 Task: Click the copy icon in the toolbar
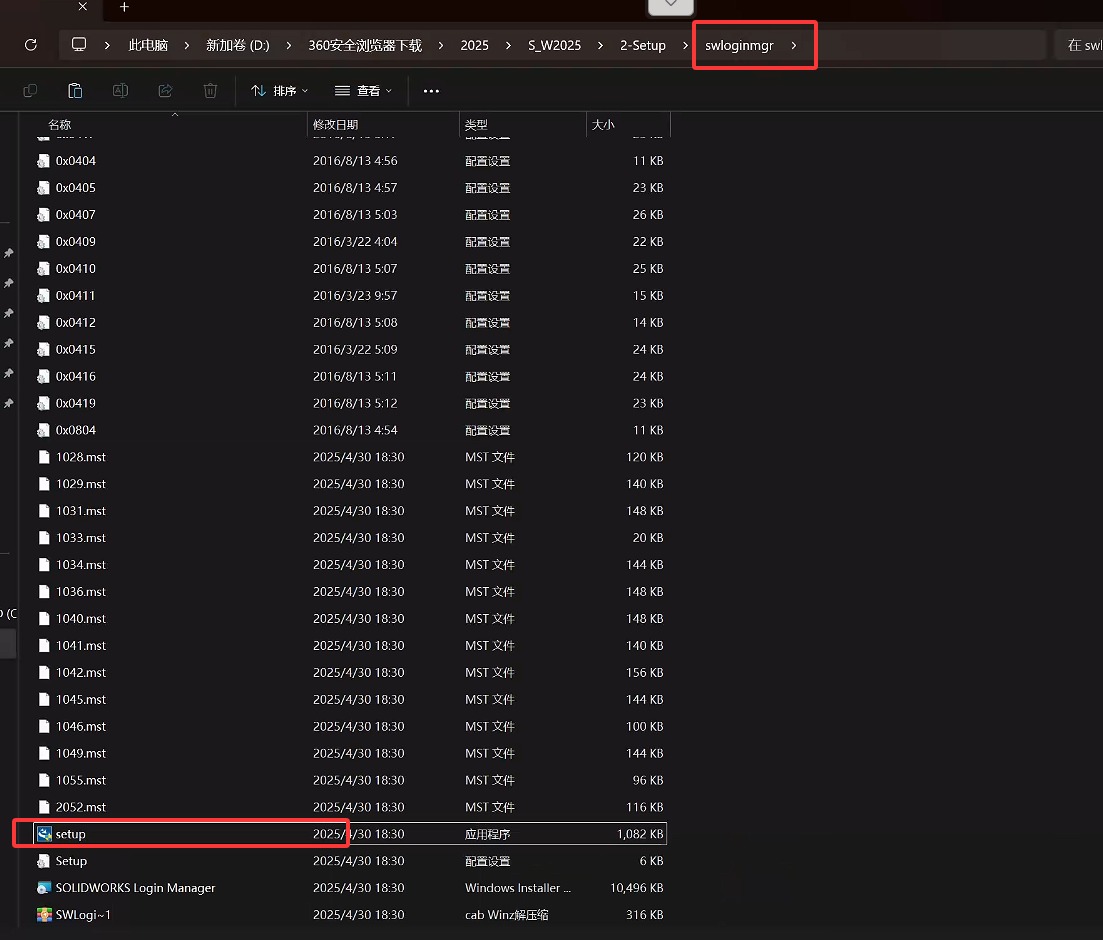coord(30,91)
